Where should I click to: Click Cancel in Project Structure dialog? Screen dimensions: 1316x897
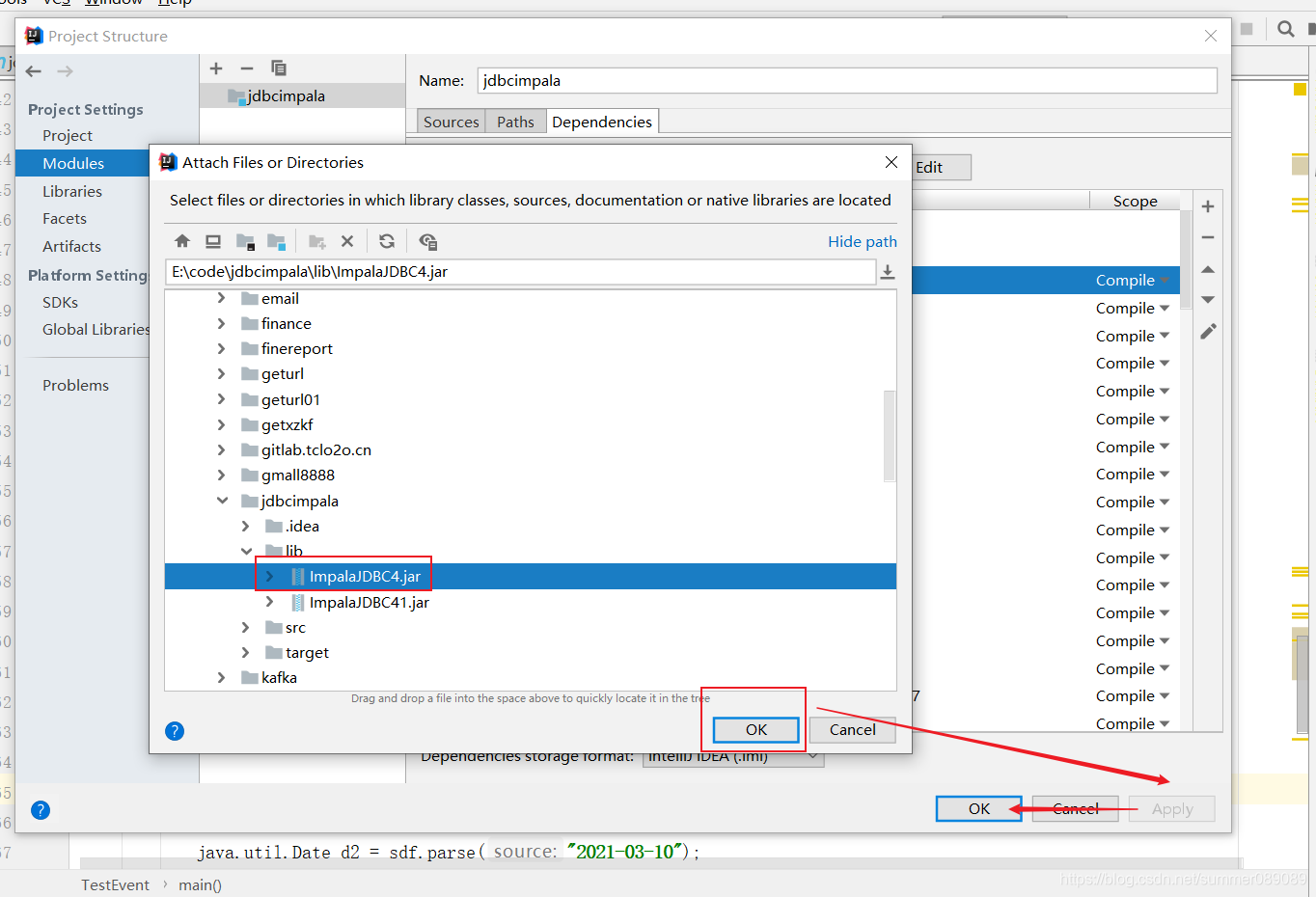[x=1076, y=809]
